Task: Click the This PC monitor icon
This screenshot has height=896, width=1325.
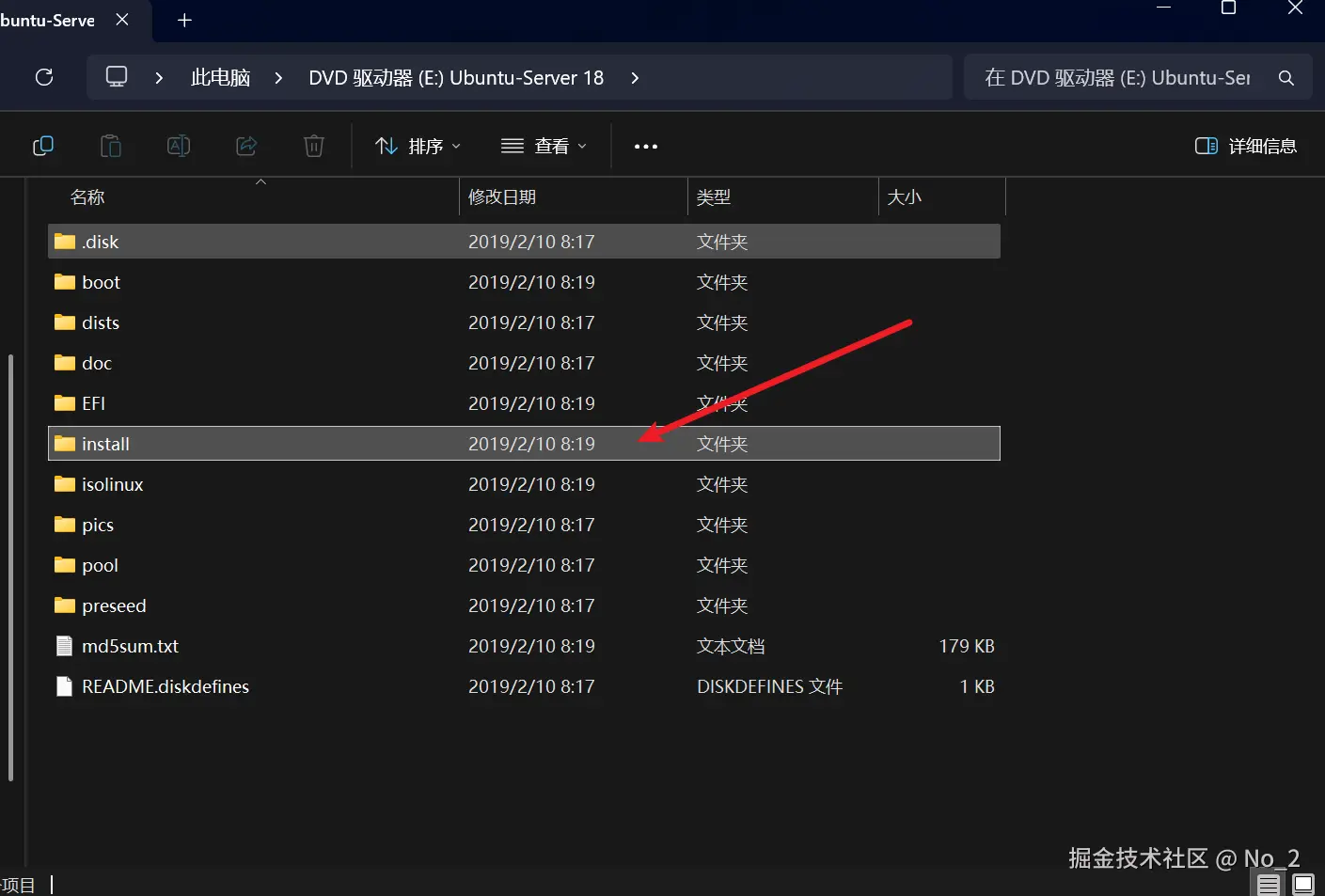Action: click(x=117, y=76)
